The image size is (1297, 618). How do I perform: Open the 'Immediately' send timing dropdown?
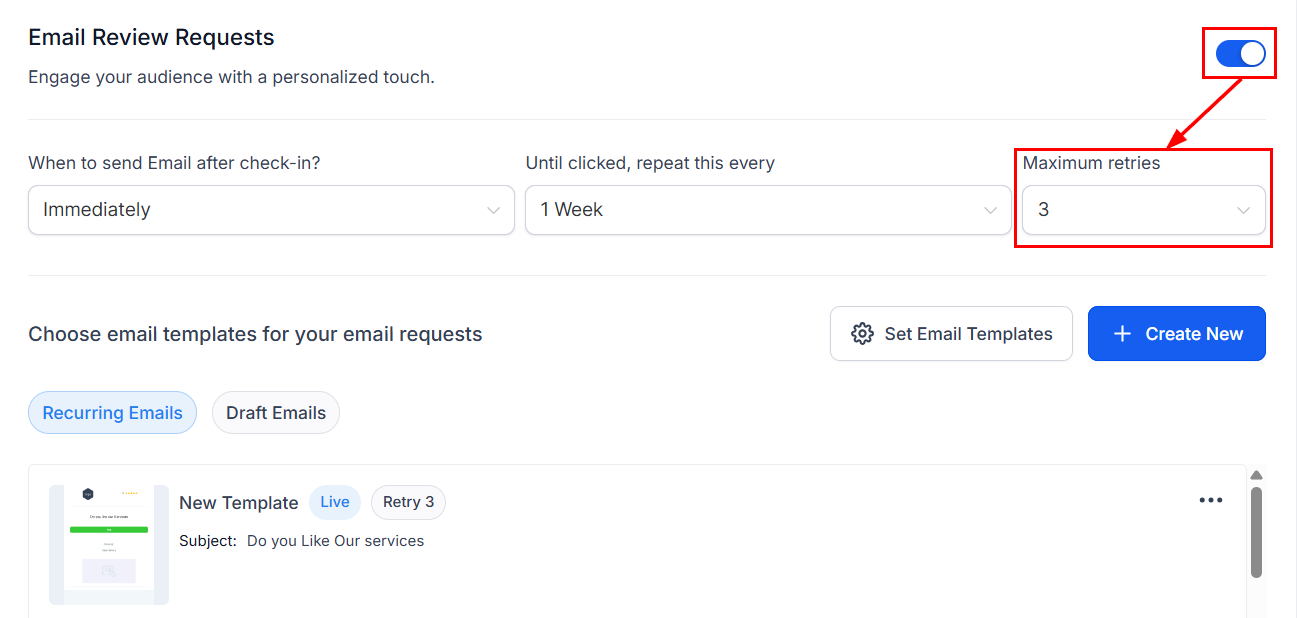click(x=270, y=210)
